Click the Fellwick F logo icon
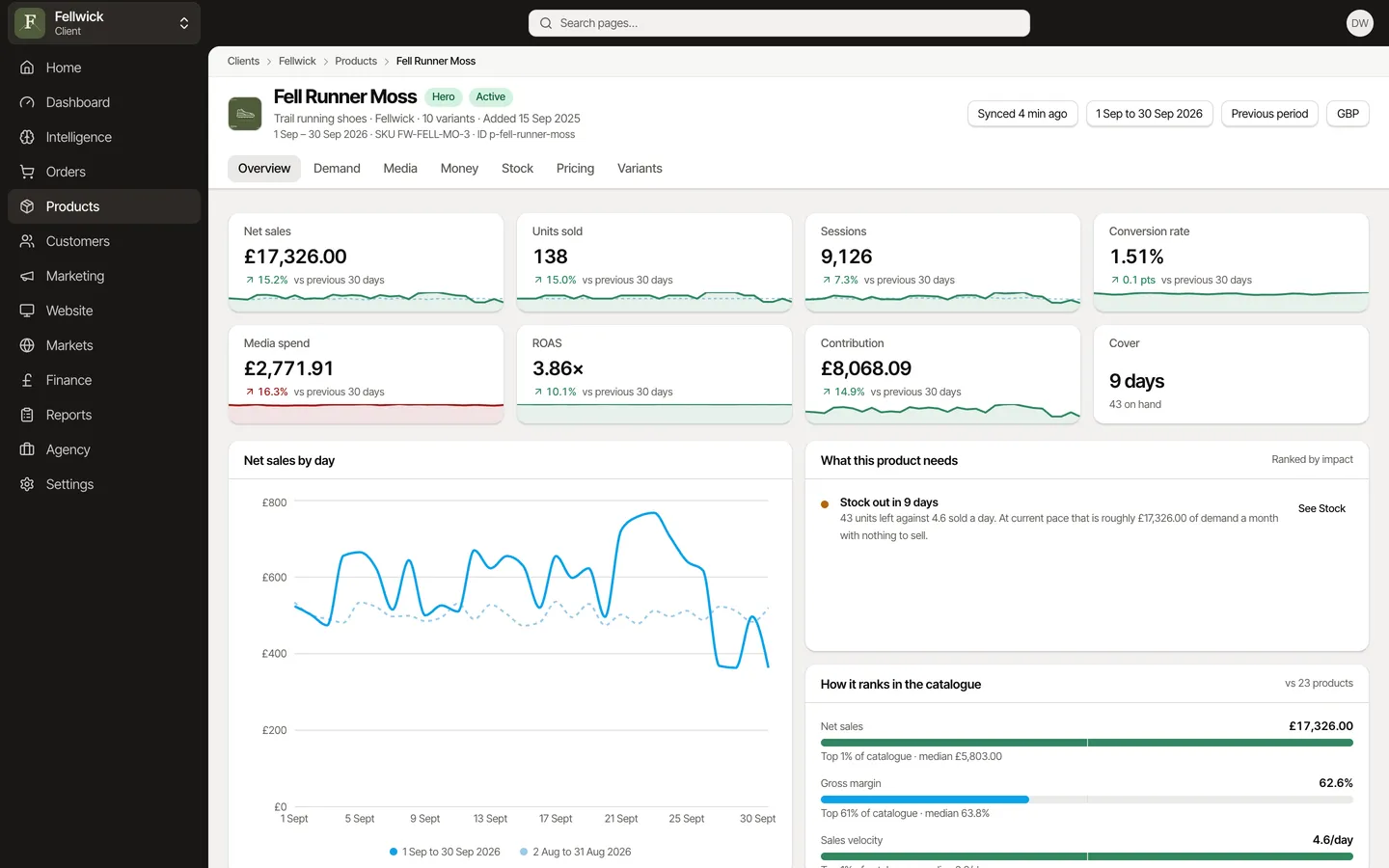Screen dimensions: 1389x868 (x=30, y=23)
